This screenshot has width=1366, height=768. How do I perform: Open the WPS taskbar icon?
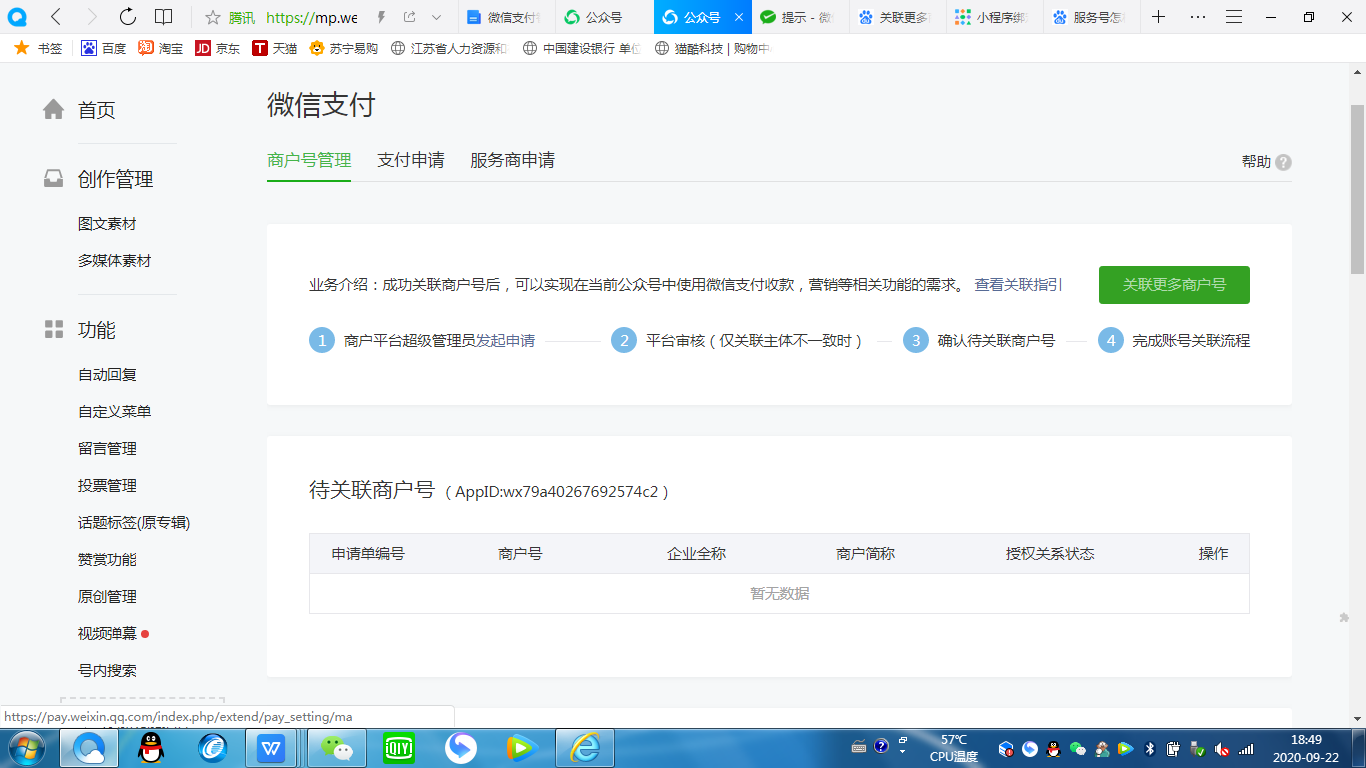[271, 748]
